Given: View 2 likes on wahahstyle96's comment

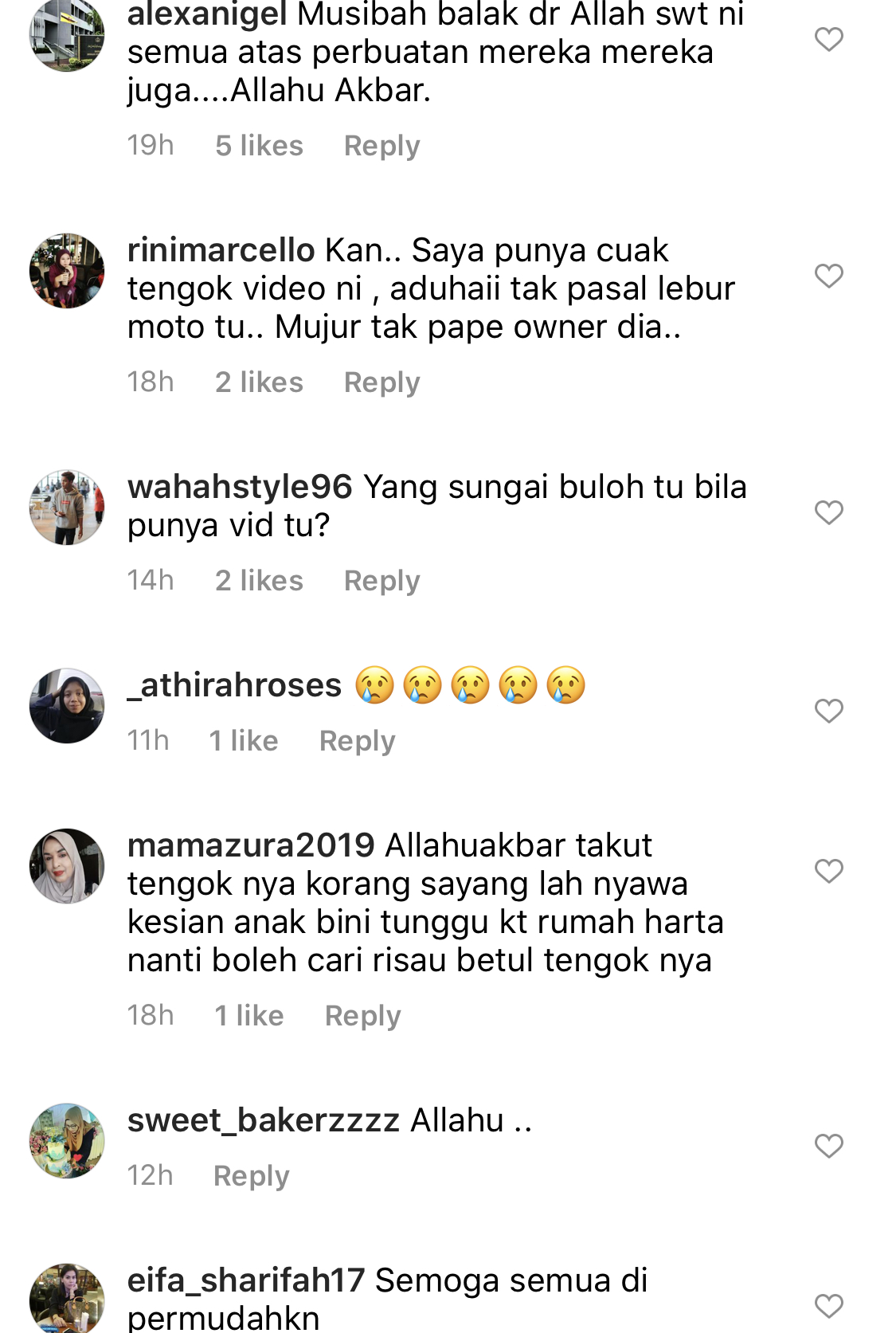Looking at the screenshot, I should tap(259, 581).
